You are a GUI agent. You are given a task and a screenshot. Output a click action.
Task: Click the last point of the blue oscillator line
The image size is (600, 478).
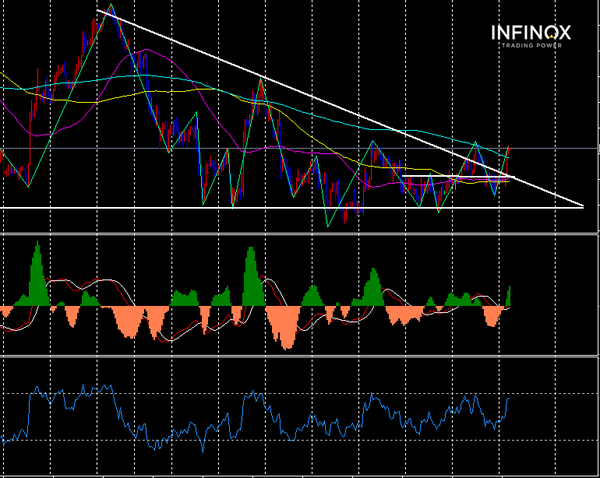(509, 398)
